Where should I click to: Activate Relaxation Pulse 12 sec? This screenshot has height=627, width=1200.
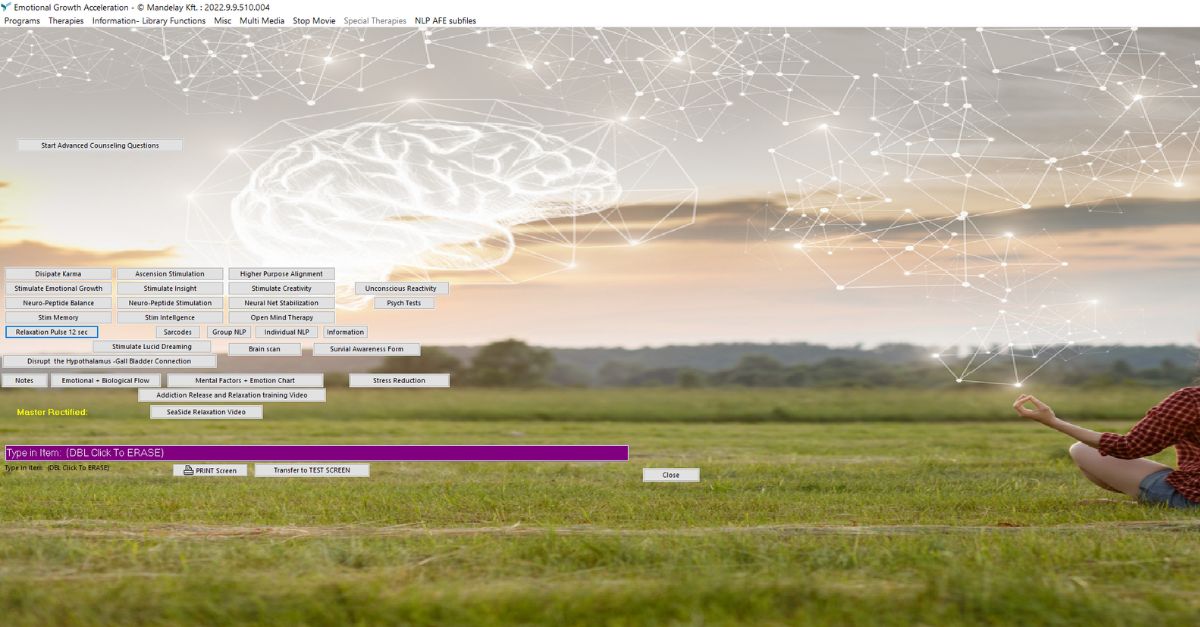click(x=52, y=332)
